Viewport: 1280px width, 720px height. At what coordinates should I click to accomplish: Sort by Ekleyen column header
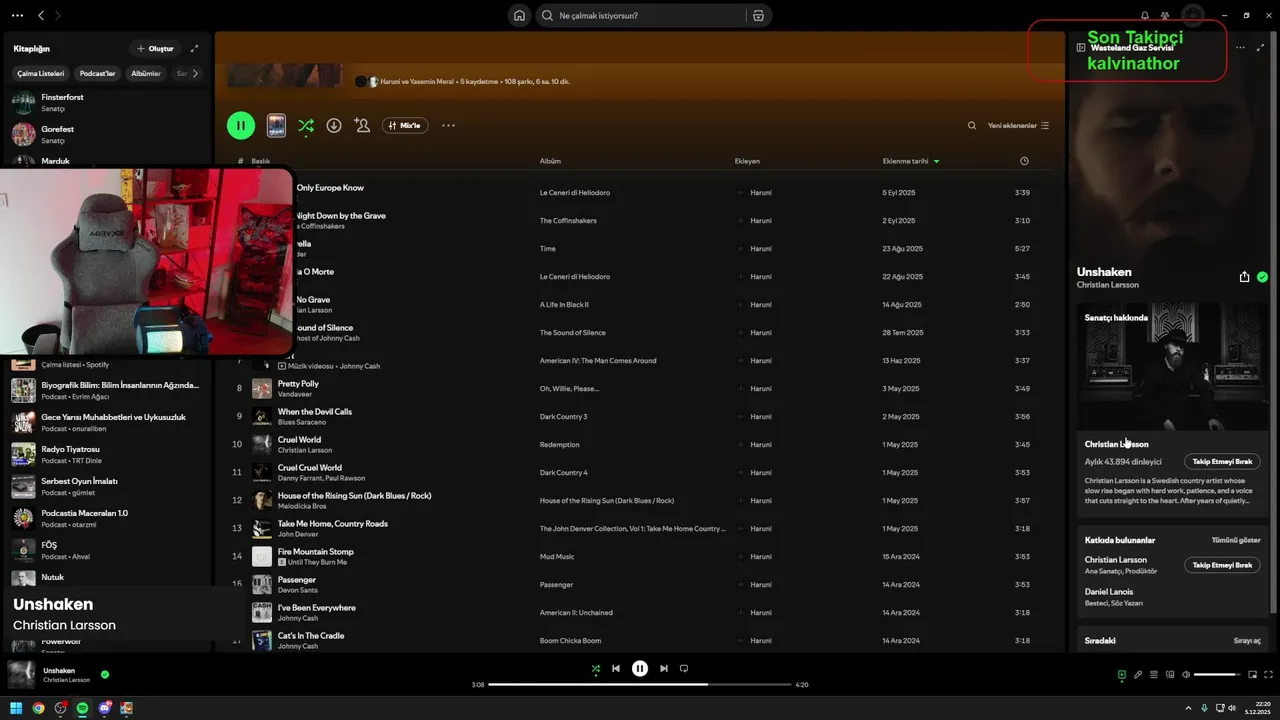(x=747, y=161)
